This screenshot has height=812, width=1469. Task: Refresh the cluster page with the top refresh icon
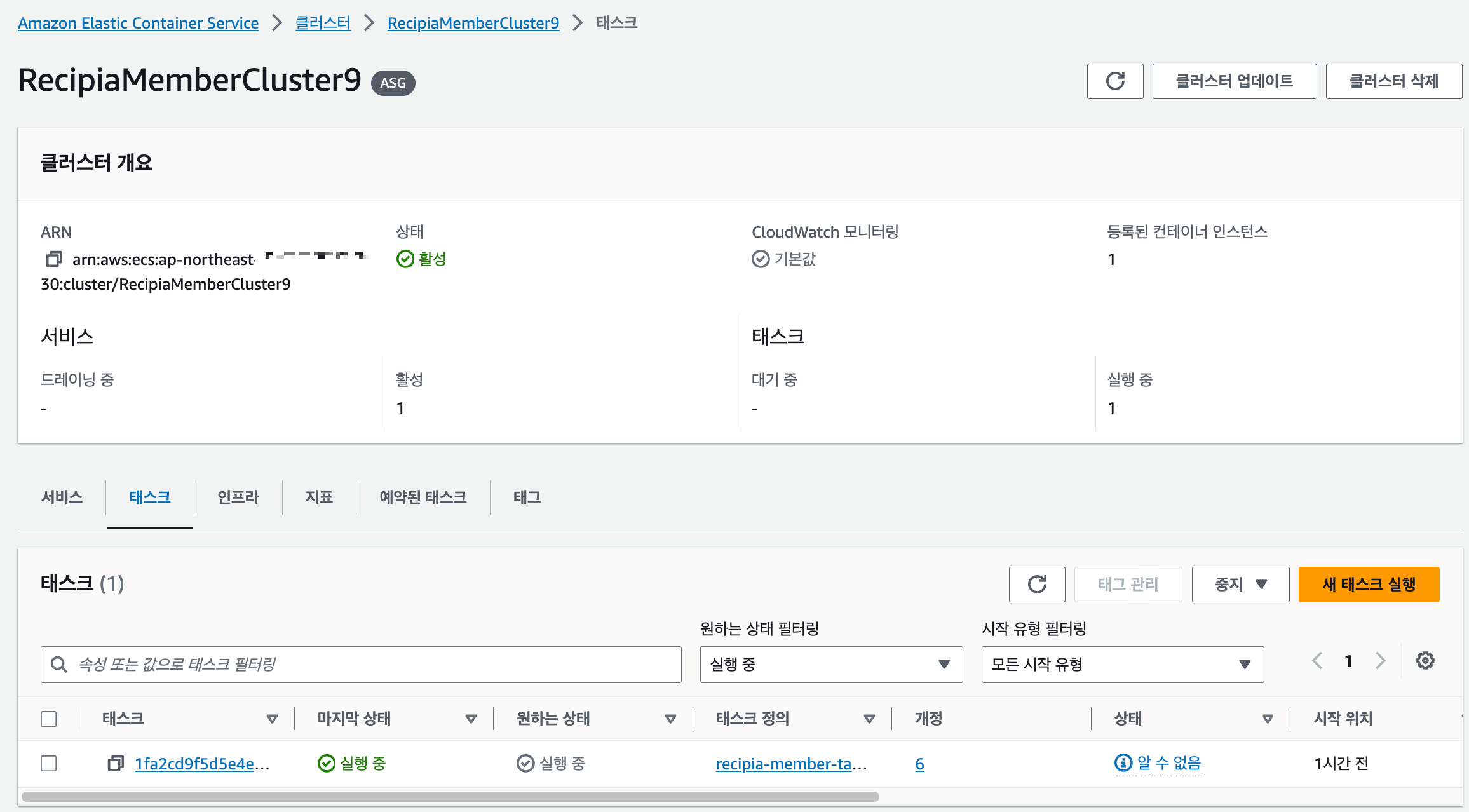(x=1115, y=81)
